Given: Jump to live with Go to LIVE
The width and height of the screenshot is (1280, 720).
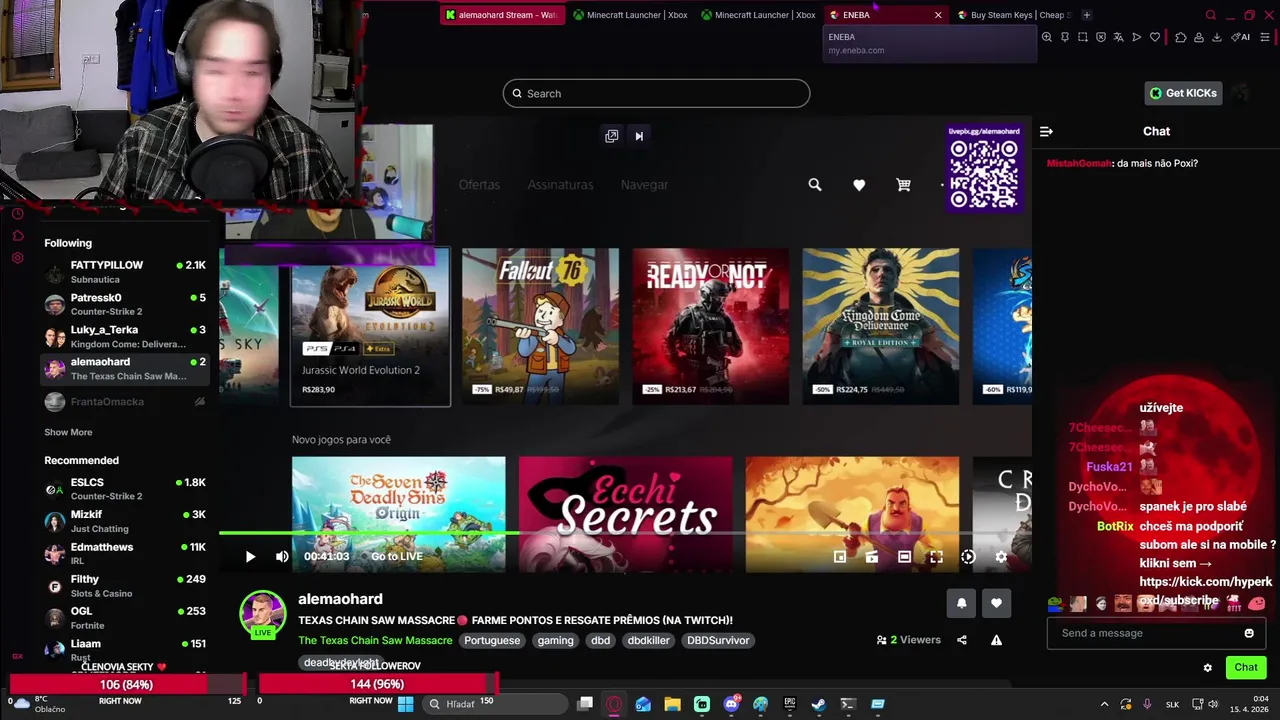Looking at the screenshot, I should (397, 556).
